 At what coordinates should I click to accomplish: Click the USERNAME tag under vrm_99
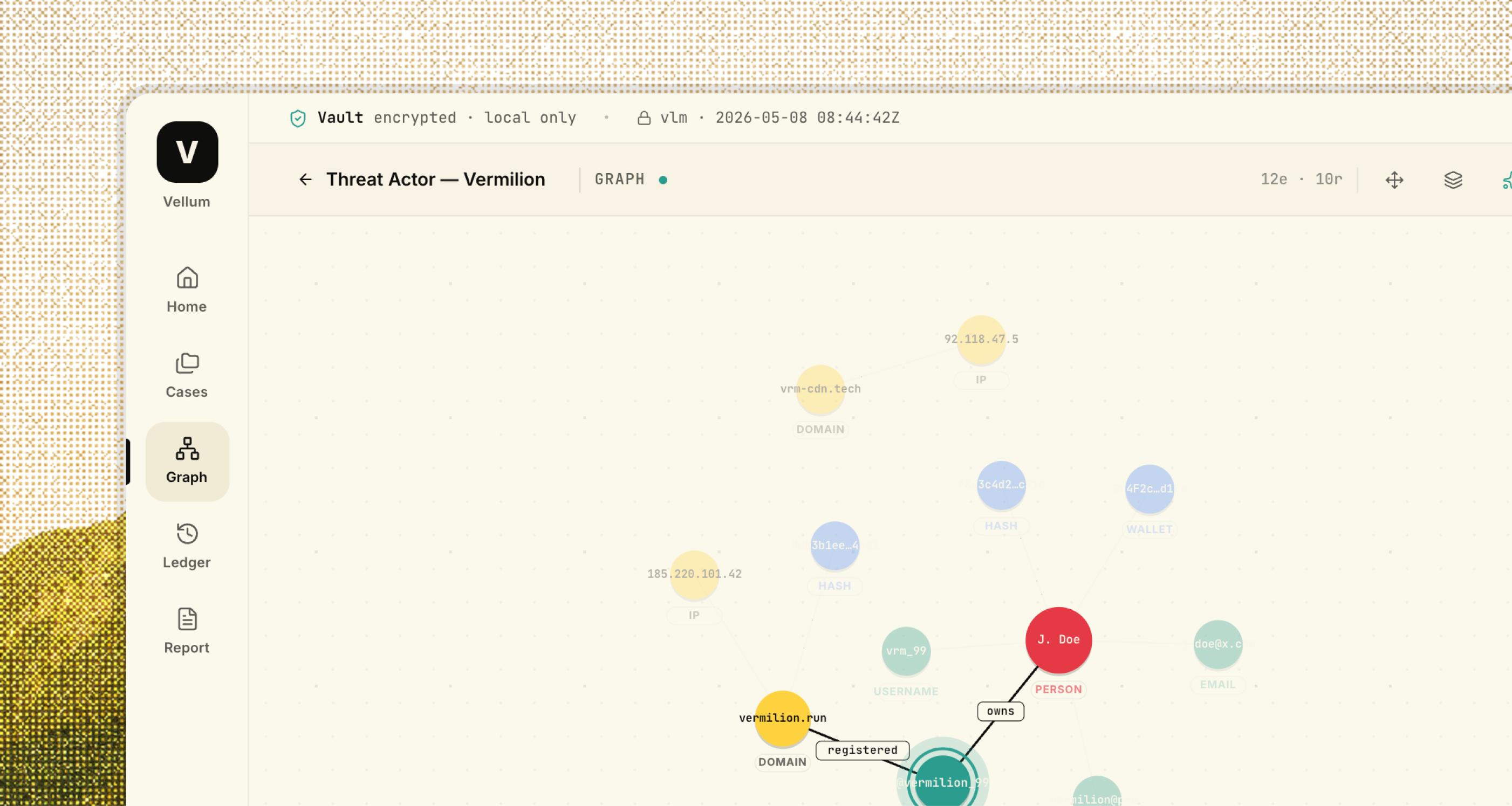(x=906, y=692)
